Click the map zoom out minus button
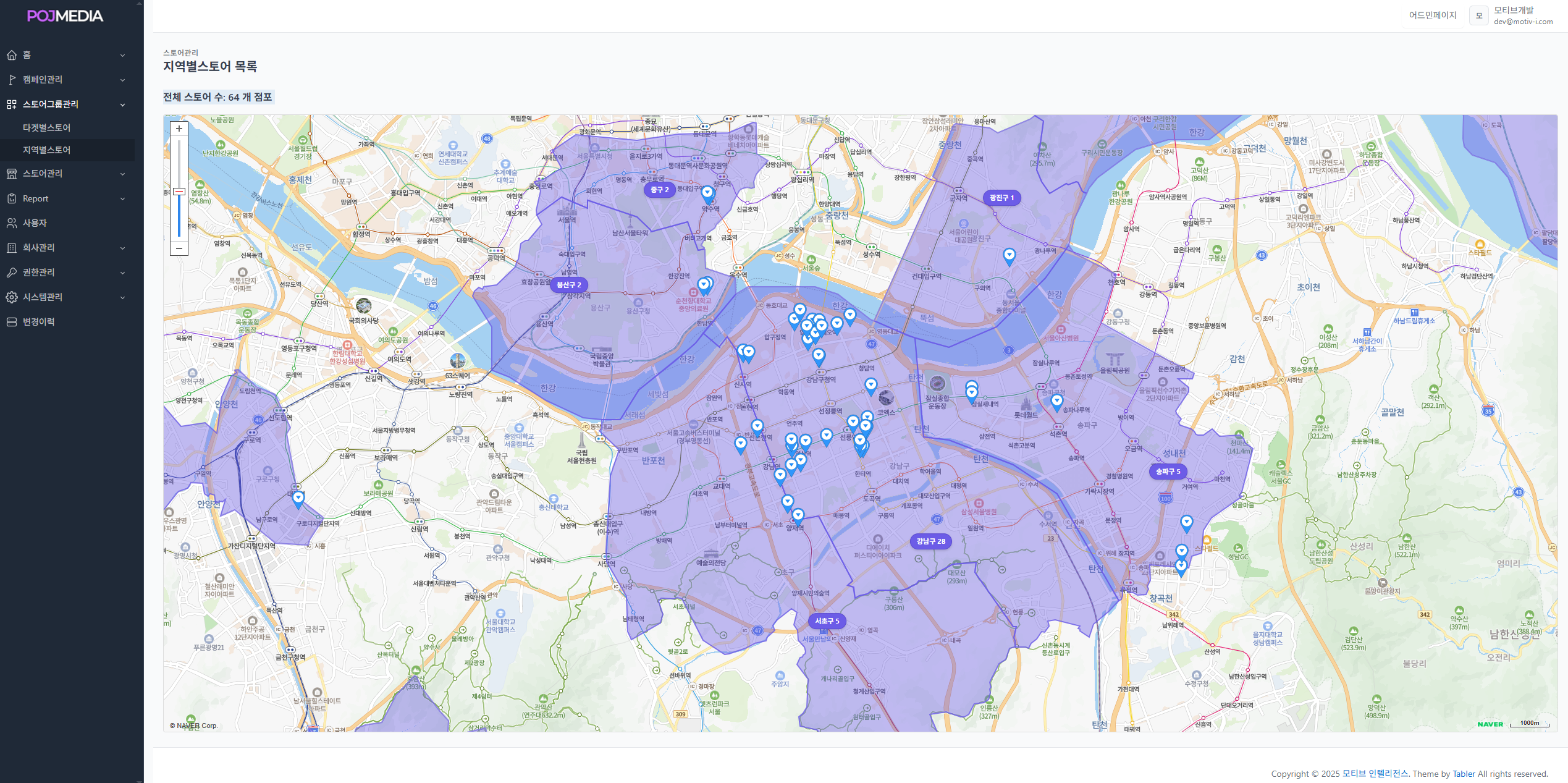 tap(179, 248)
